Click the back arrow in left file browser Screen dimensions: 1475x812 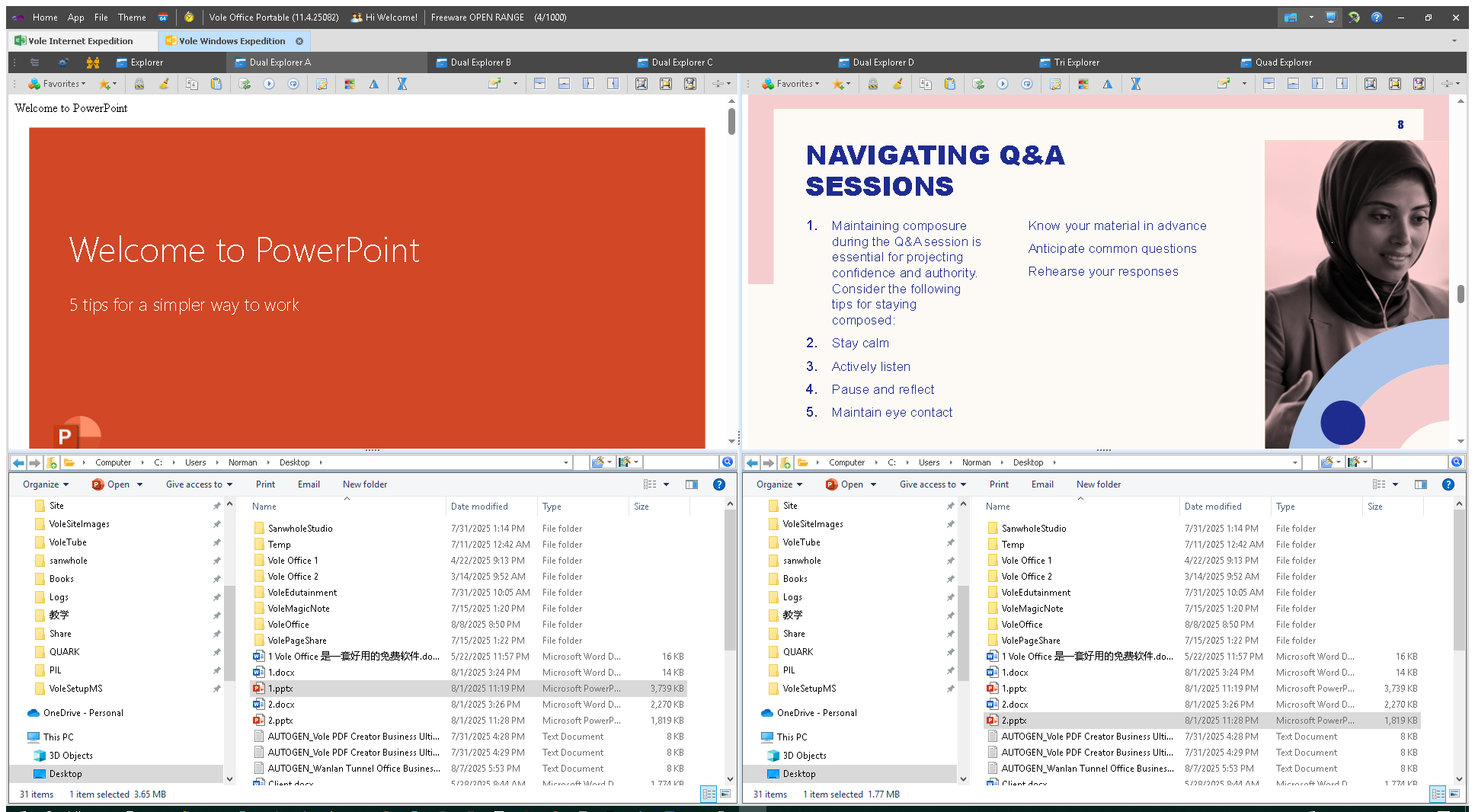[x=18, y=462]
